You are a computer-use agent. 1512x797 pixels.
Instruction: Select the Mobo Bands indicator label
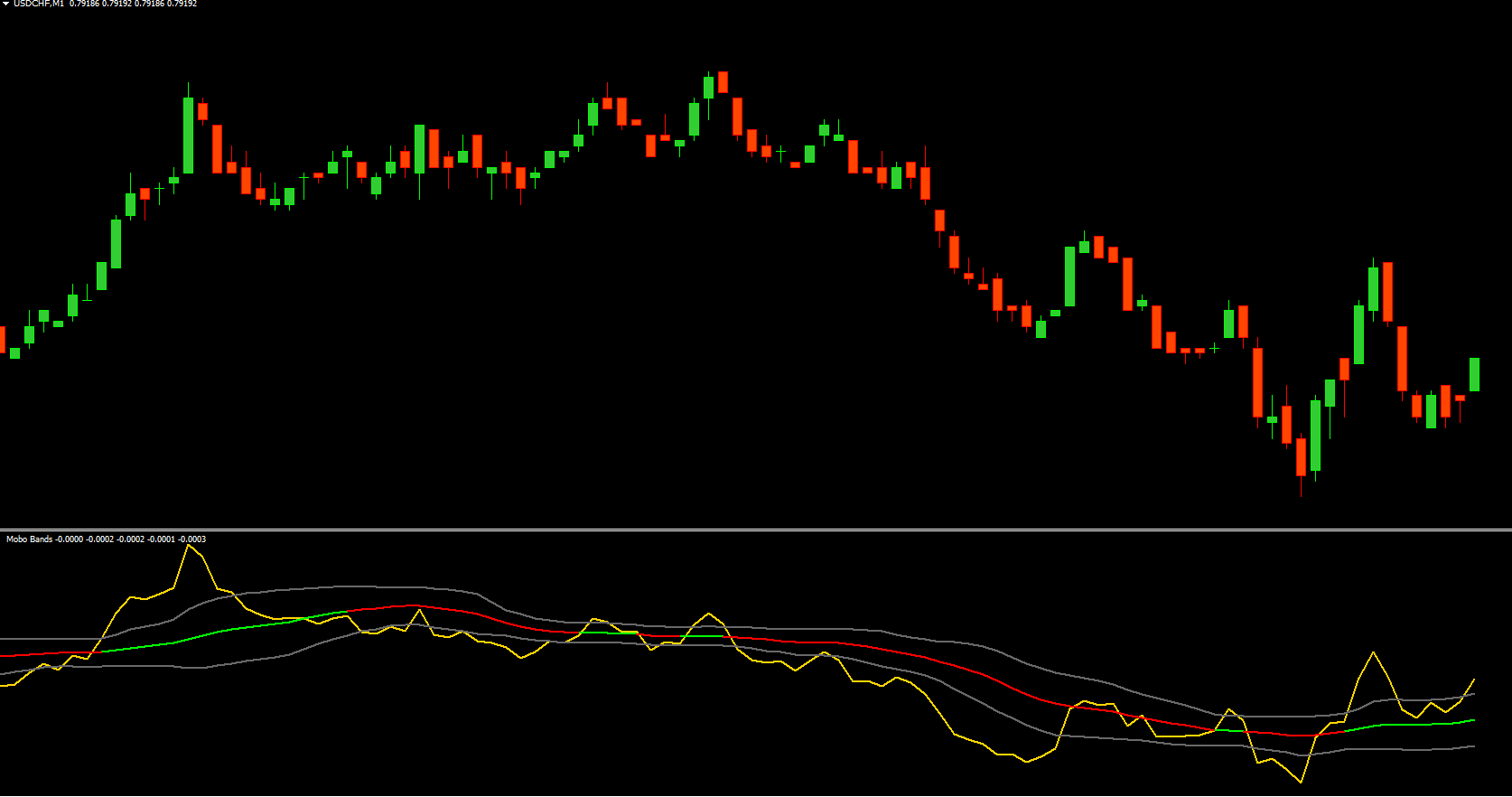point(29,539)
